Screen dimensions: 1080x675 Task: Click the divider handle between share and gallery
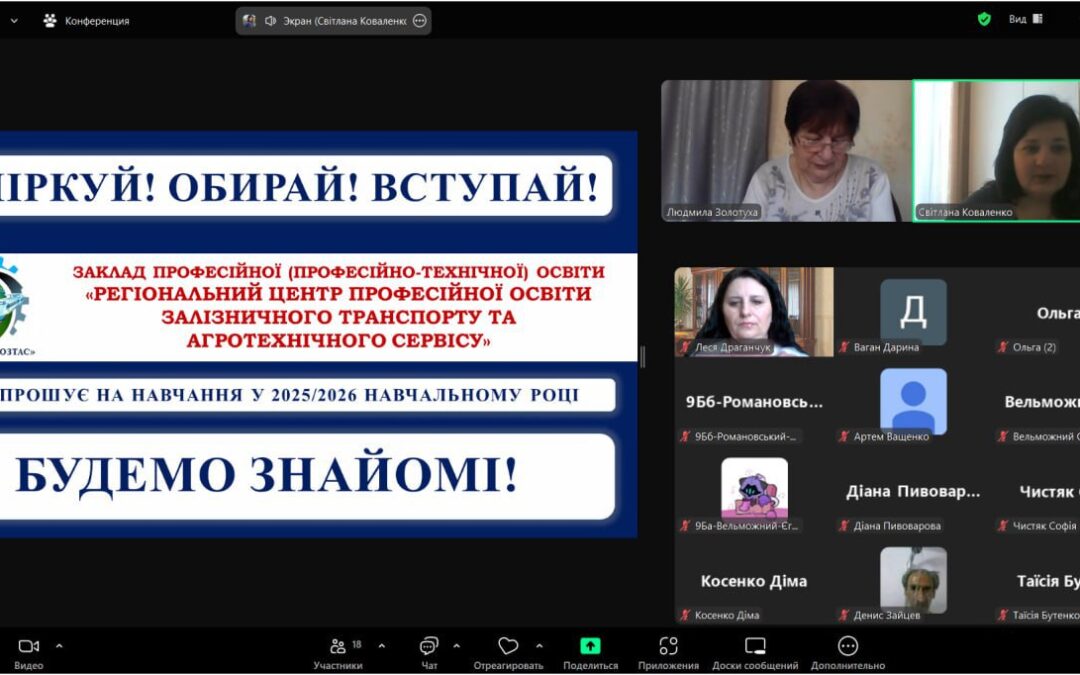tap(643, 357)
